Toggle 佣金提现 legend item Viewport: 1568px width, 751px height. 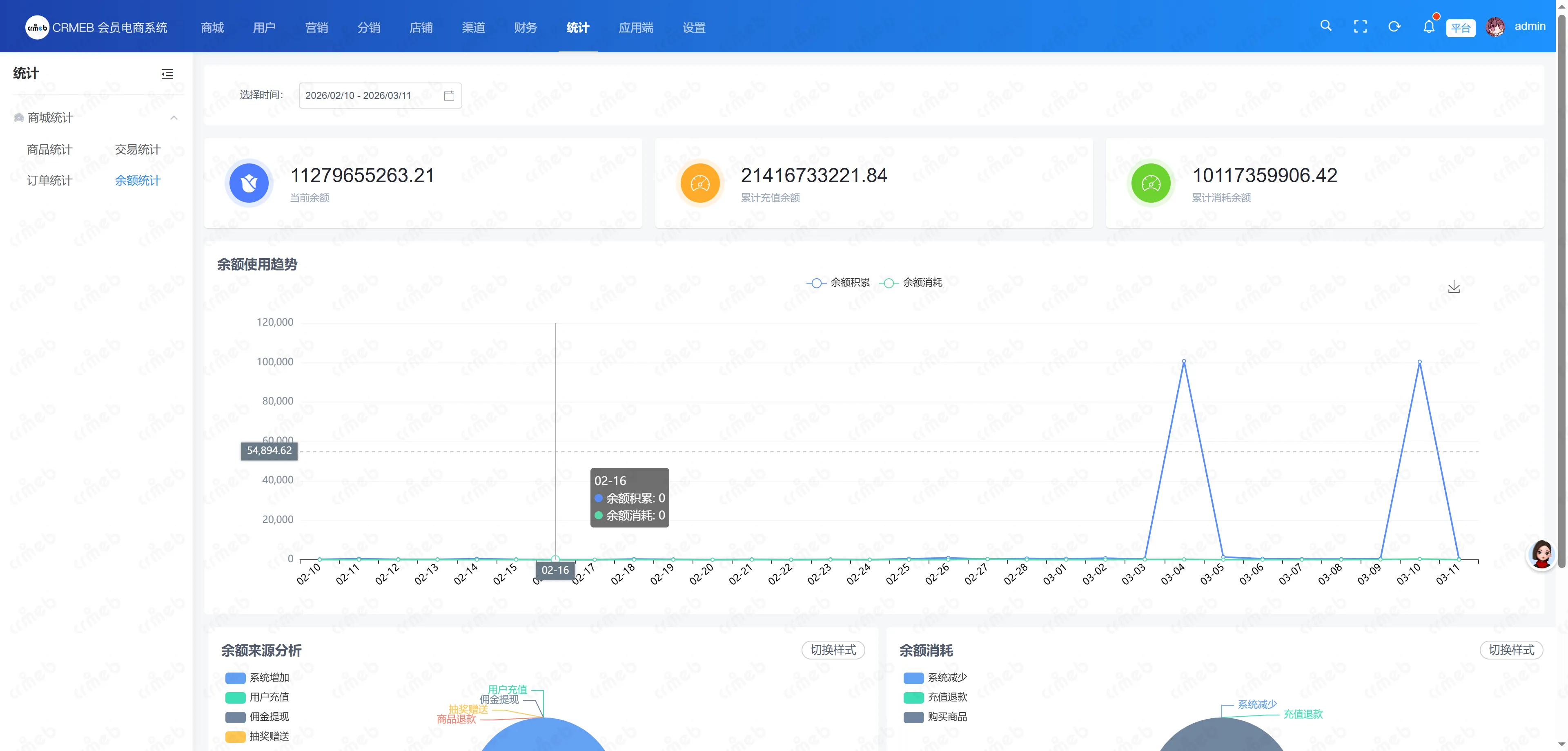click(257, 717)
